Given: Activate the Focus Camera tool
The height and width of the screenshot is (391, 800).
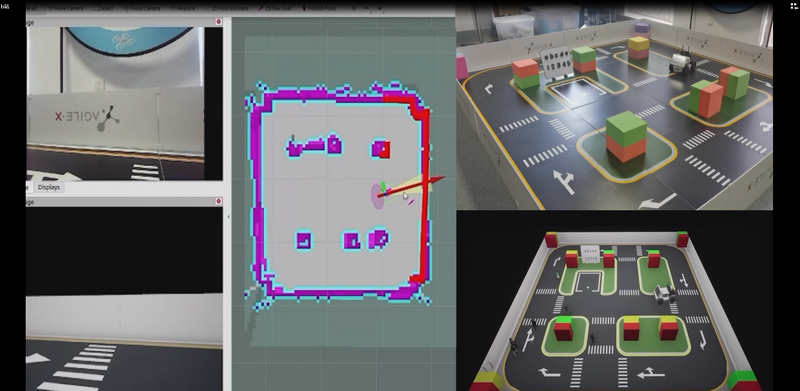Looking at the screenshot, I should (x=142, y=9).
